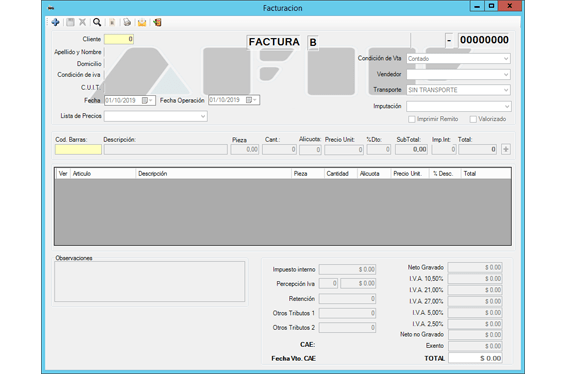
Task: Click the Observaciones text area
Action: [x=150, y=281]
